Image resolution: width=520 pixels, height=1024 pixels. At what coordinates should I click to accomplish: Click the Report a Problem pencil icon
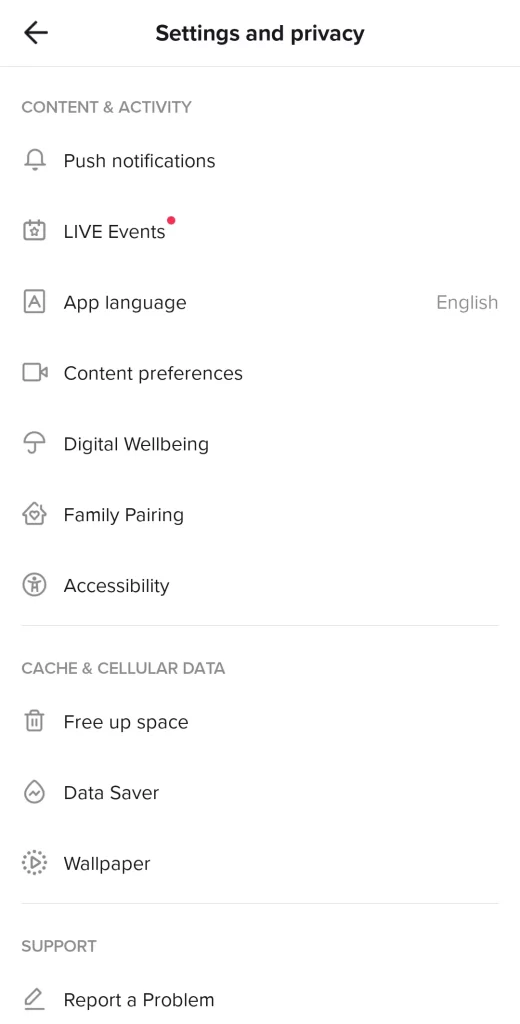click(x=34, y=999)
